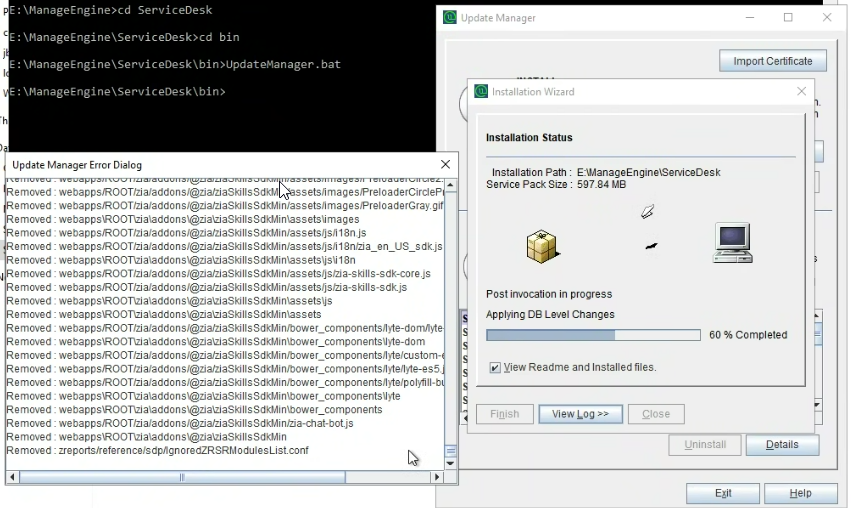Viewport: 851px width, 508px height.
Task: Click error dialog horizontal scrollbar left arrow
Action: coord(12,477)
